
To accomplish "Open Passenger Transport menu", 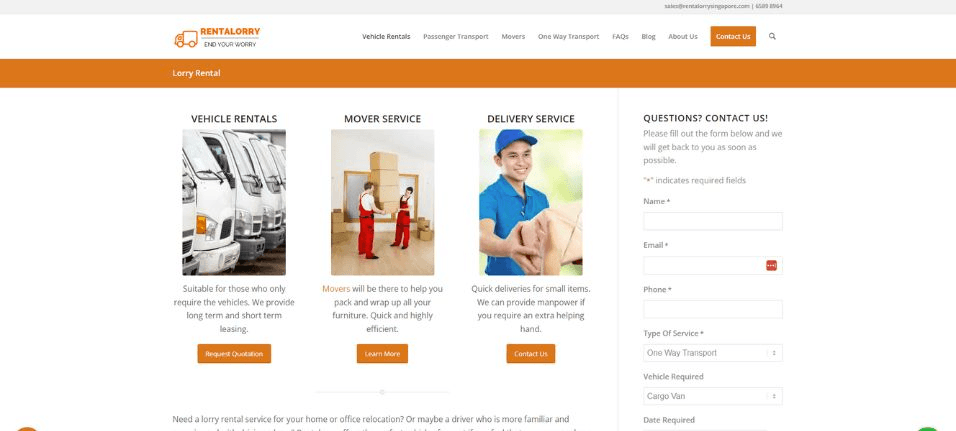I will [455, 37].
